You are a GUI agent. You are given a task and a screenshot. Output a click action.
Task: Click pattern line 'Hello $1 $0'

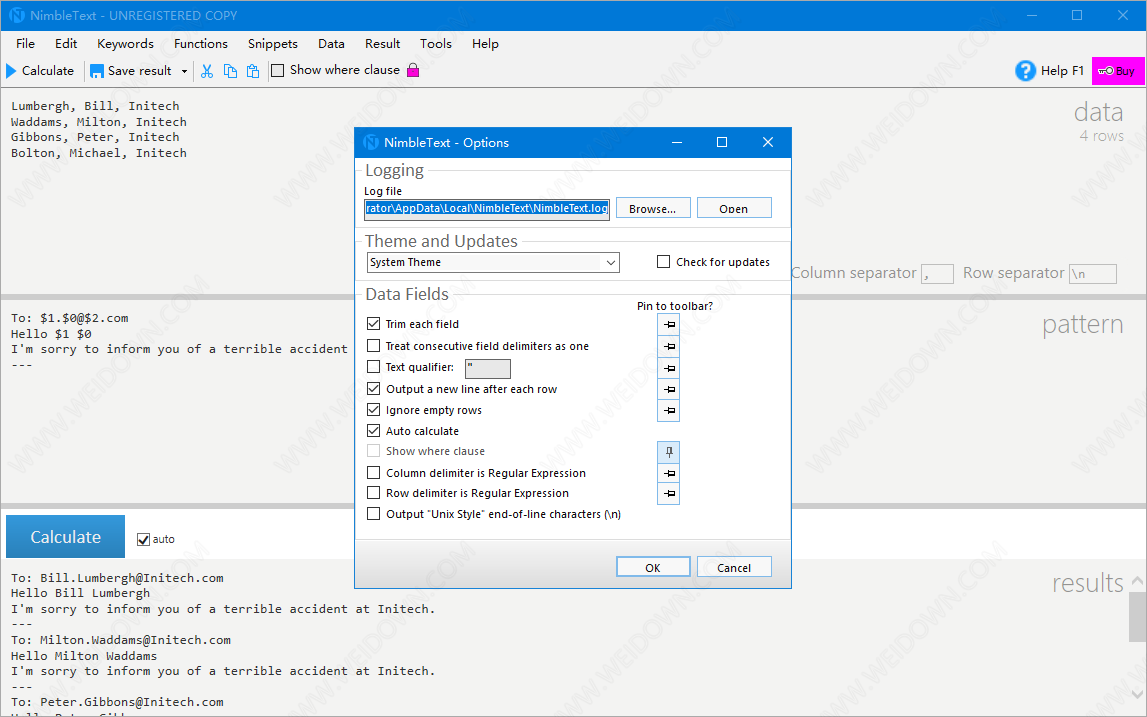tap(51, 334)
